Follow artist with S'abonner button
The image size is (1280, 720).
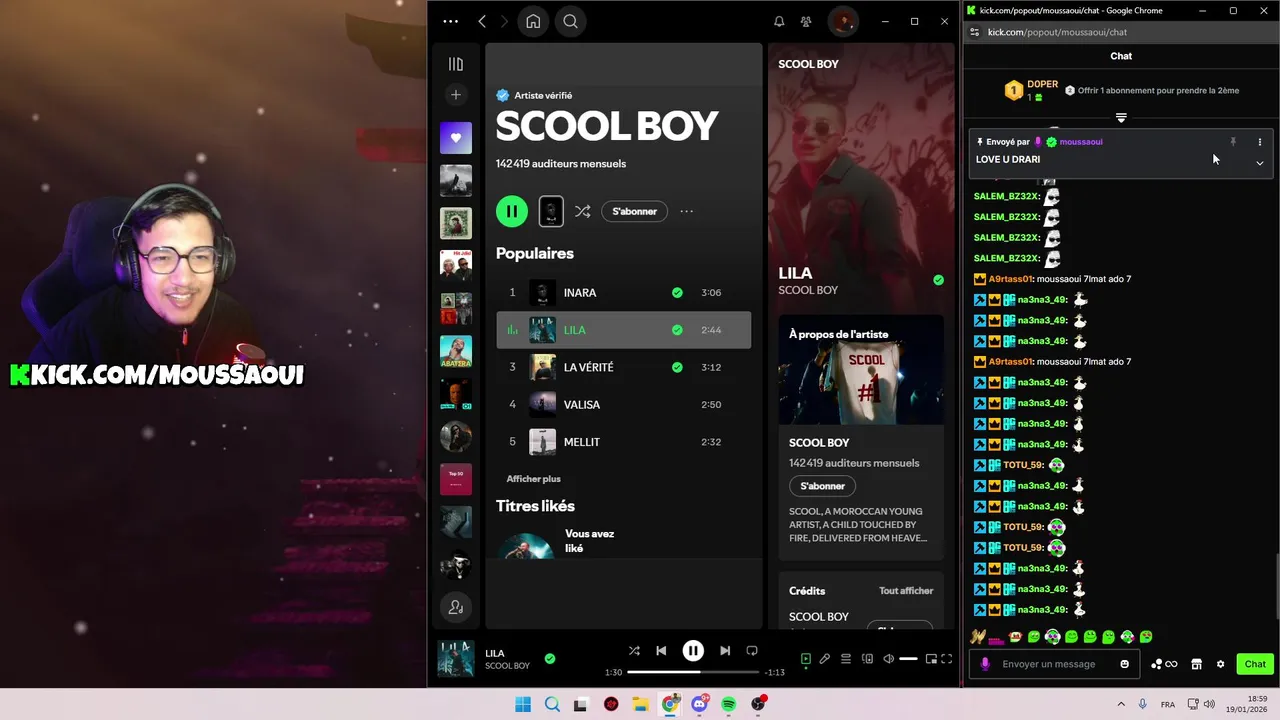tap(634, 211)
